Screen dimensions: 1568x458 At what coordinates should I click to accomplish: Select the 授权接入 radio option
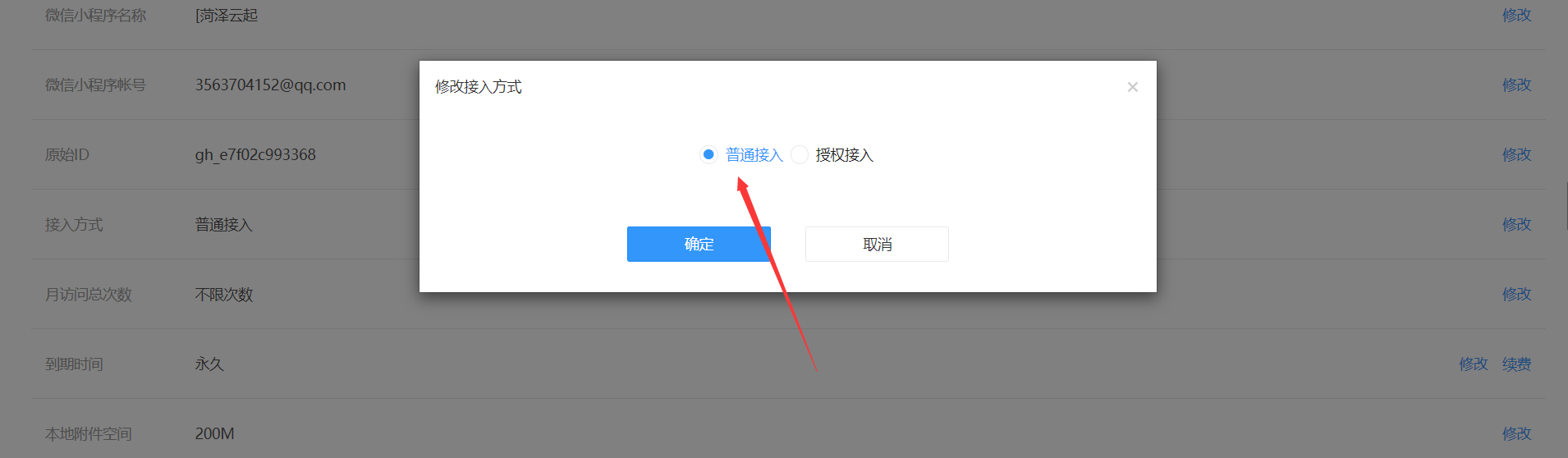tap(800, 154)
